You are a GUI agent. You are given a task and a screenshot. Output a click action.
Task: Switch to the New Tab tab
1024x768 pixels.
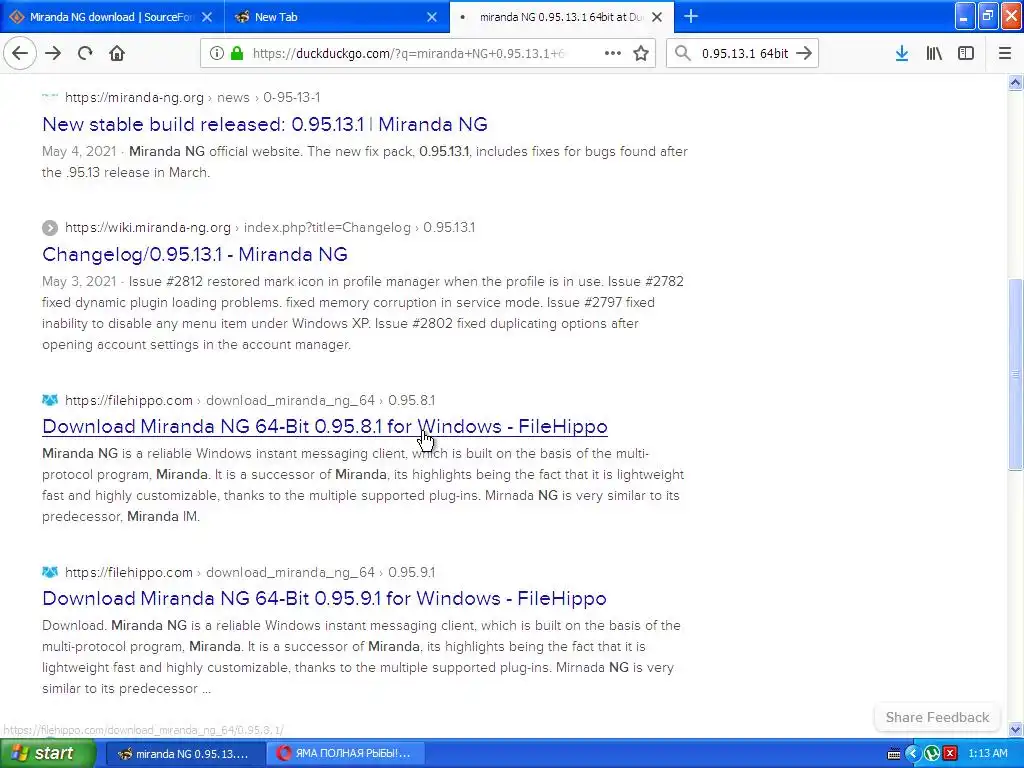tap(337, 17)
